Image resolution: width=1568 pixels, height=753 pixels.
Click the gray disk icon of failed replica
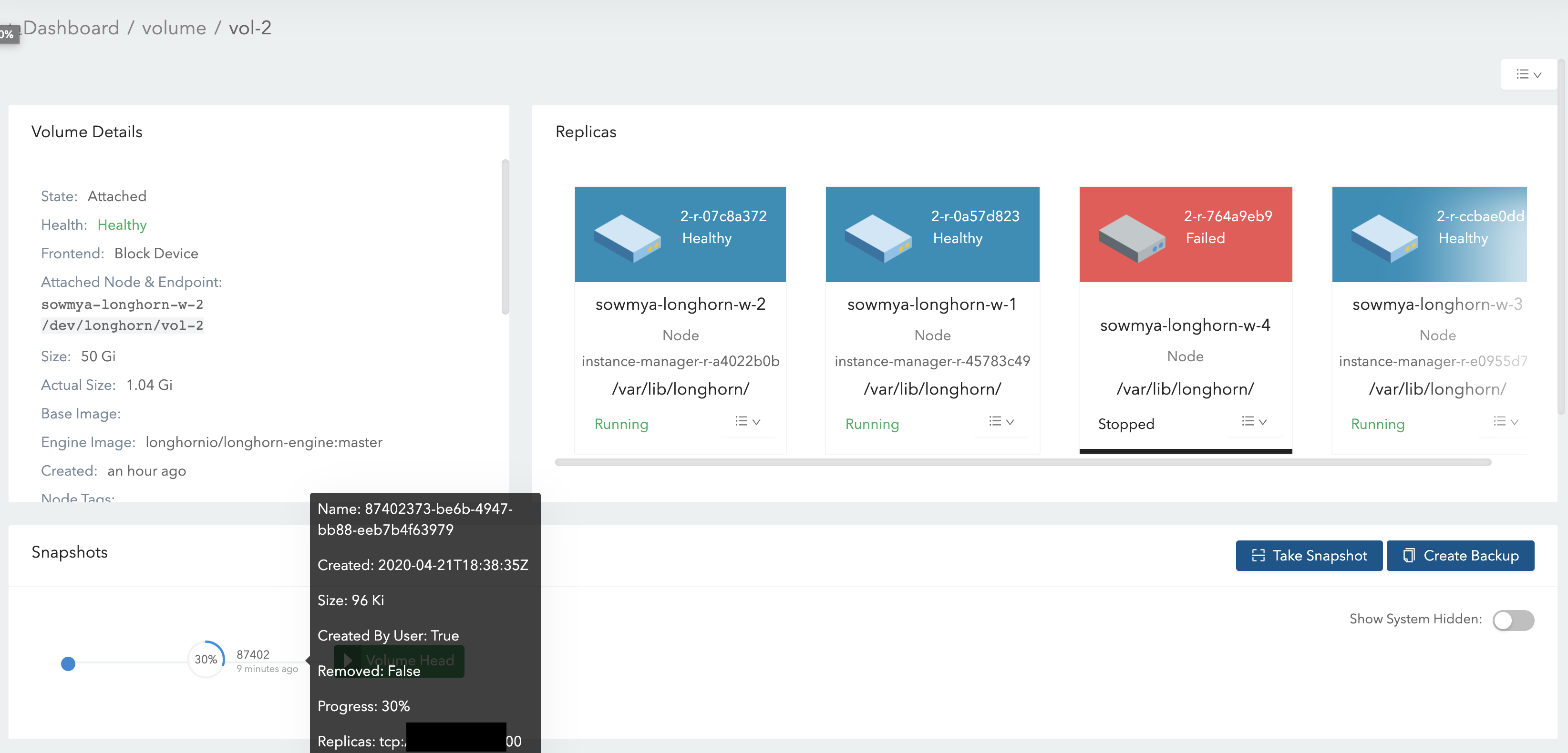coord(1131,238)
